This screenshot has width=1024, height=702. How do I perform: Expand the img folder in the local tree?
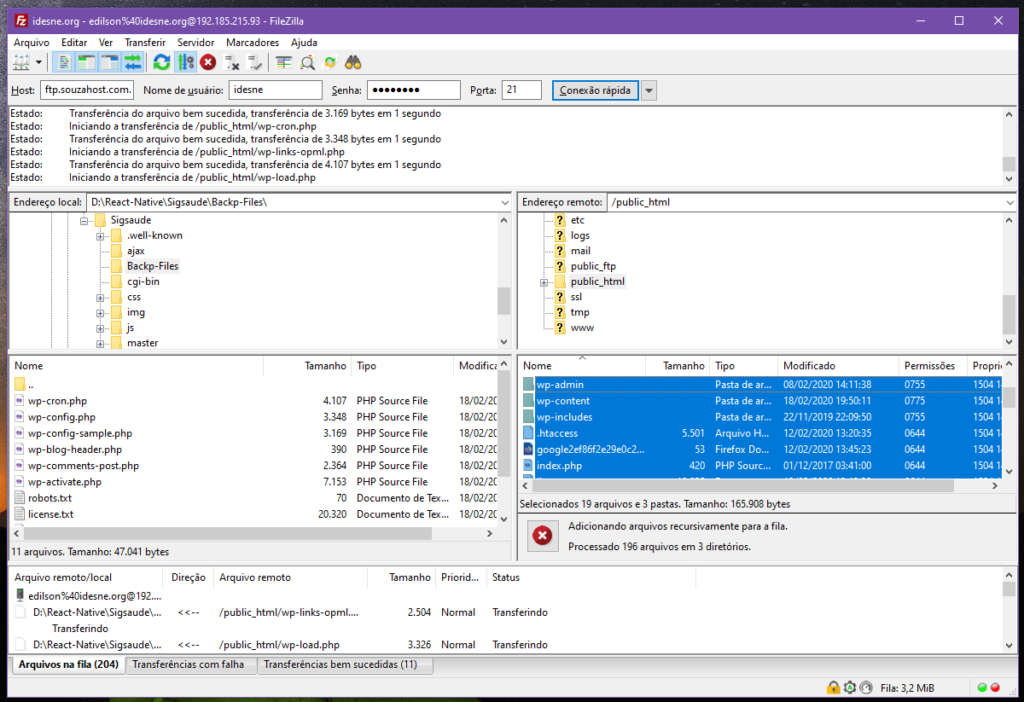pos(101,313)
